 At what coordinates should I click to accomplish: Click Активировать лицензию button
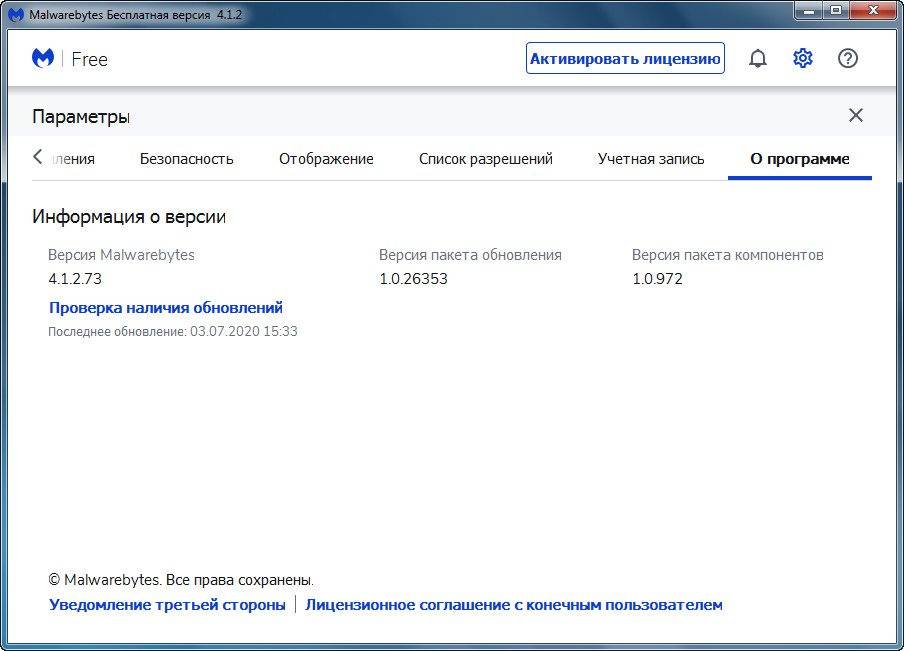tap(625, 58)
